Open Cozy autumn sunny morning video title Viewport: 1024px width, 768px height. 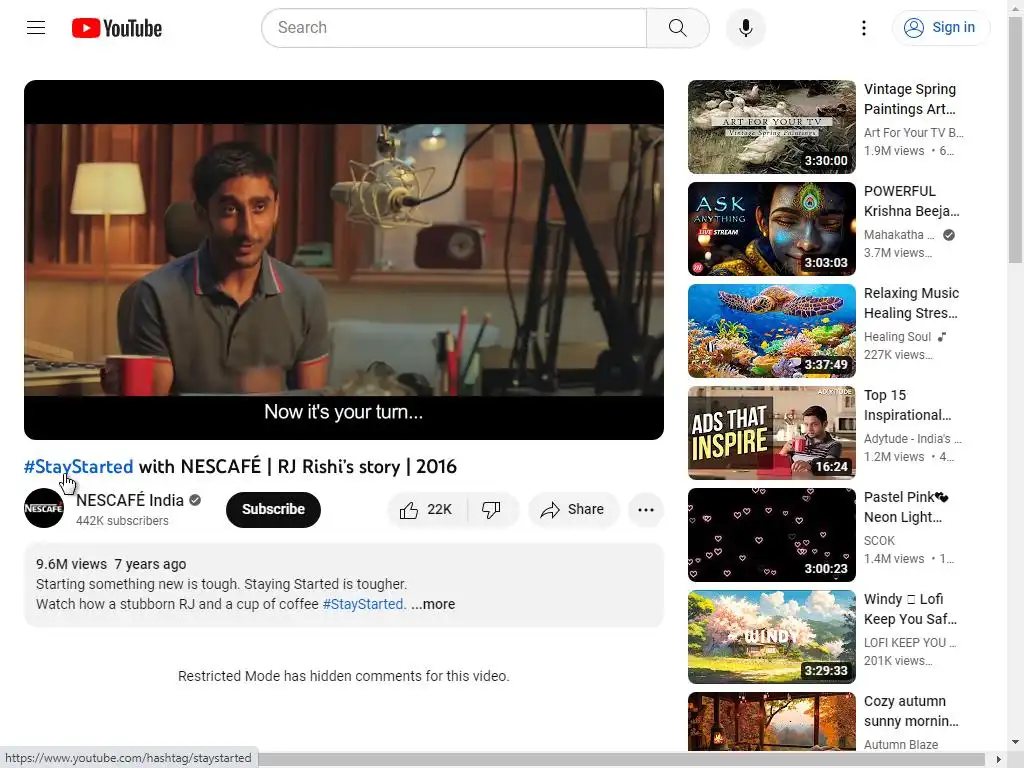point(911,711)
